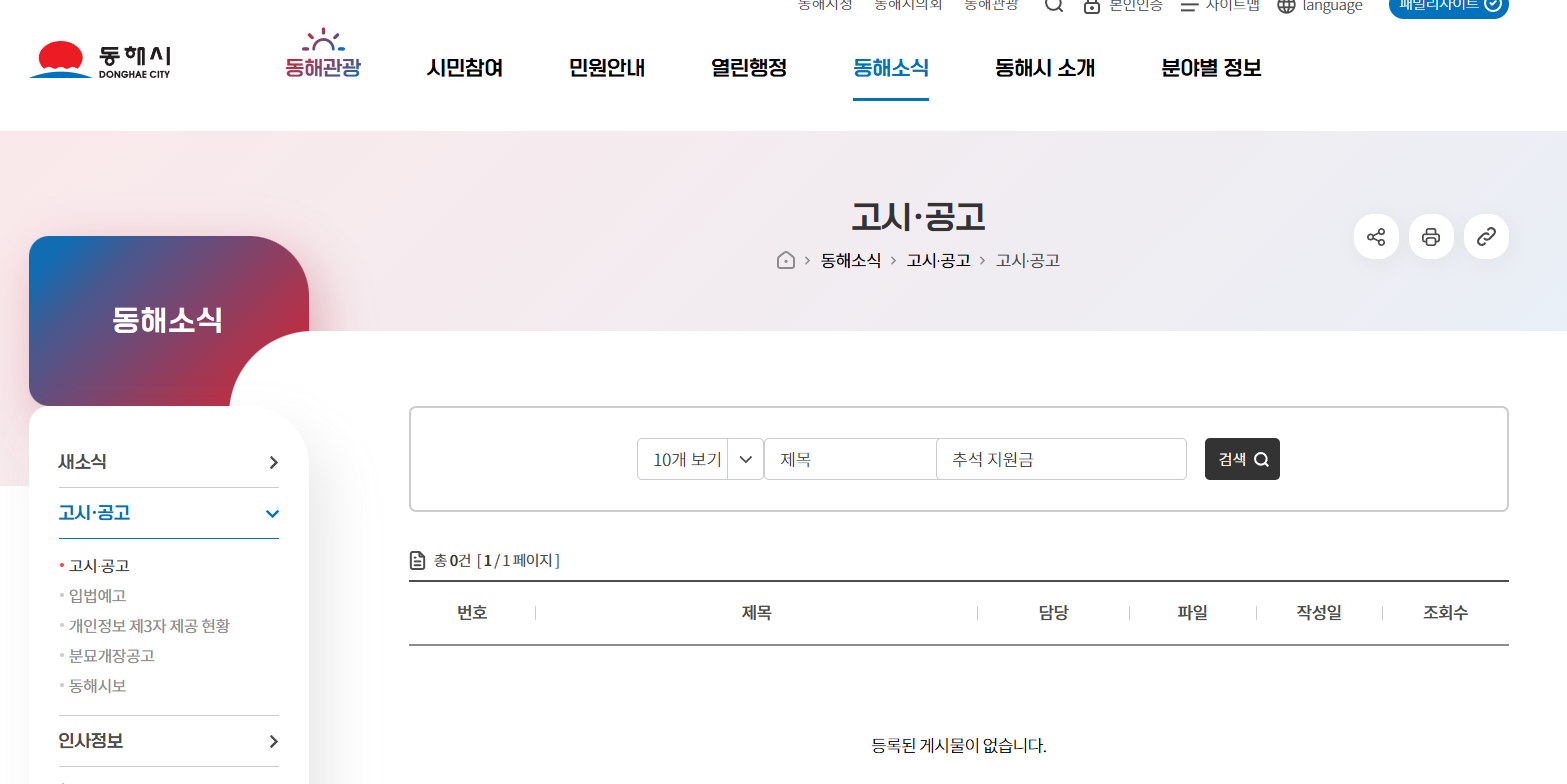Open the 제목 search field selector

point(850,459)
